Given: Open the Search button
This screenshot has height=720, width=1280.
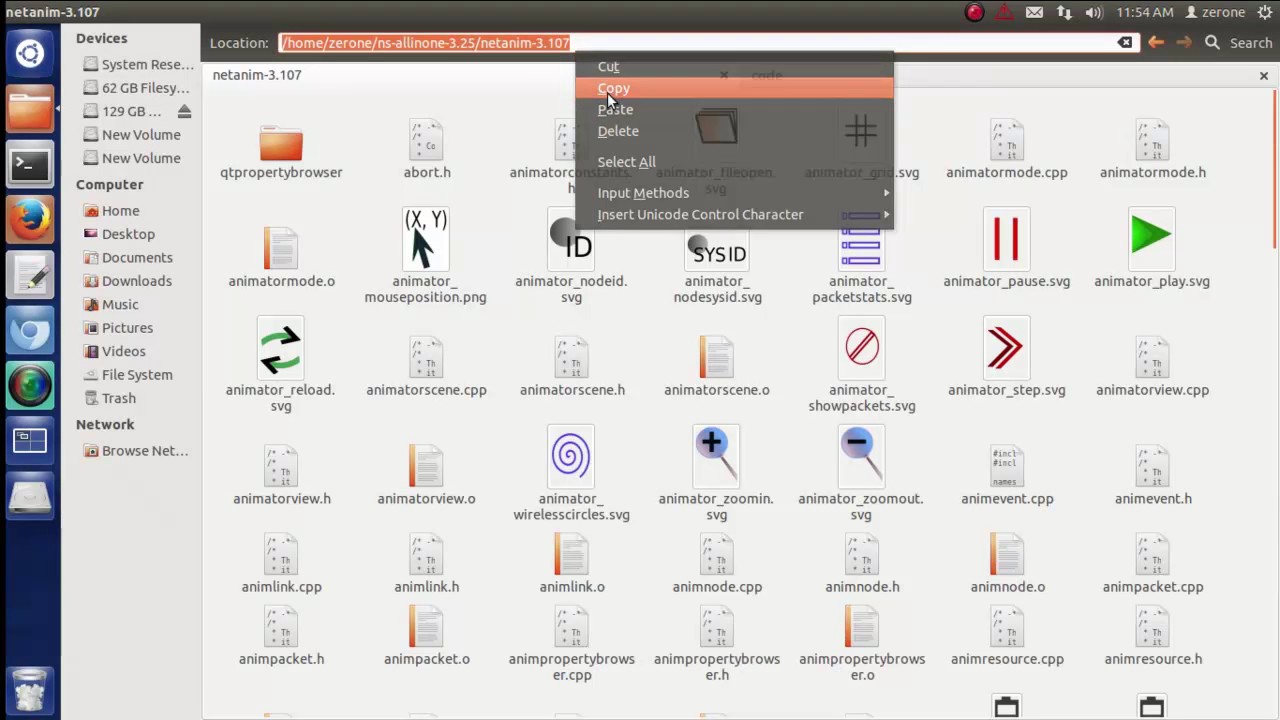Looking at the screenshot, I should point(1239,43).
